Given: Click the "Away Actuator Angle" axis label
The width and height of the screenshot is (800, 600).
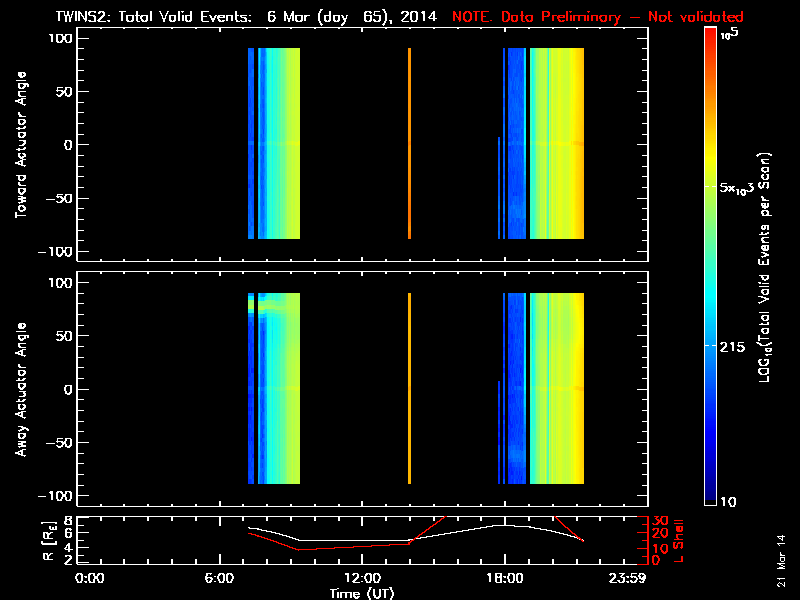Looking at the screenshot, I should 19,389.
